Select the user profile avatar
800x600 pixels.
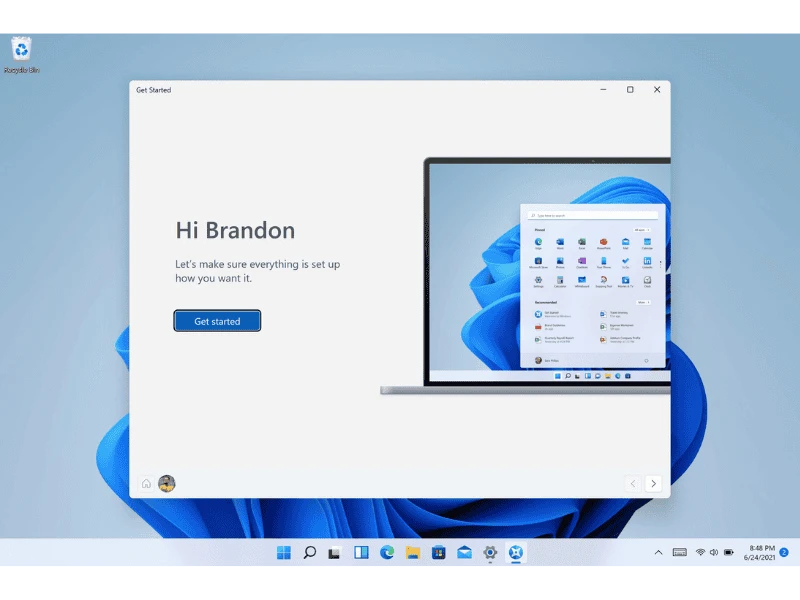(x=167, y=483)
